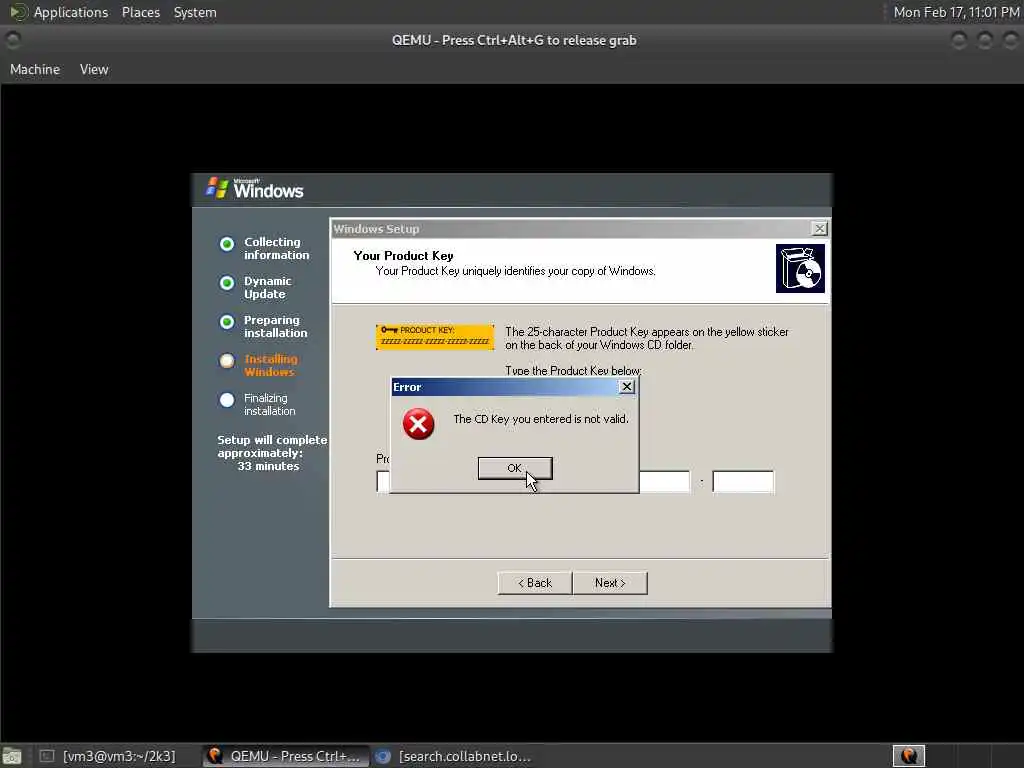1024x768 pixels.
Task: Switch to search.collabnet browser taskbar item
Action: (x=453, y=756)
